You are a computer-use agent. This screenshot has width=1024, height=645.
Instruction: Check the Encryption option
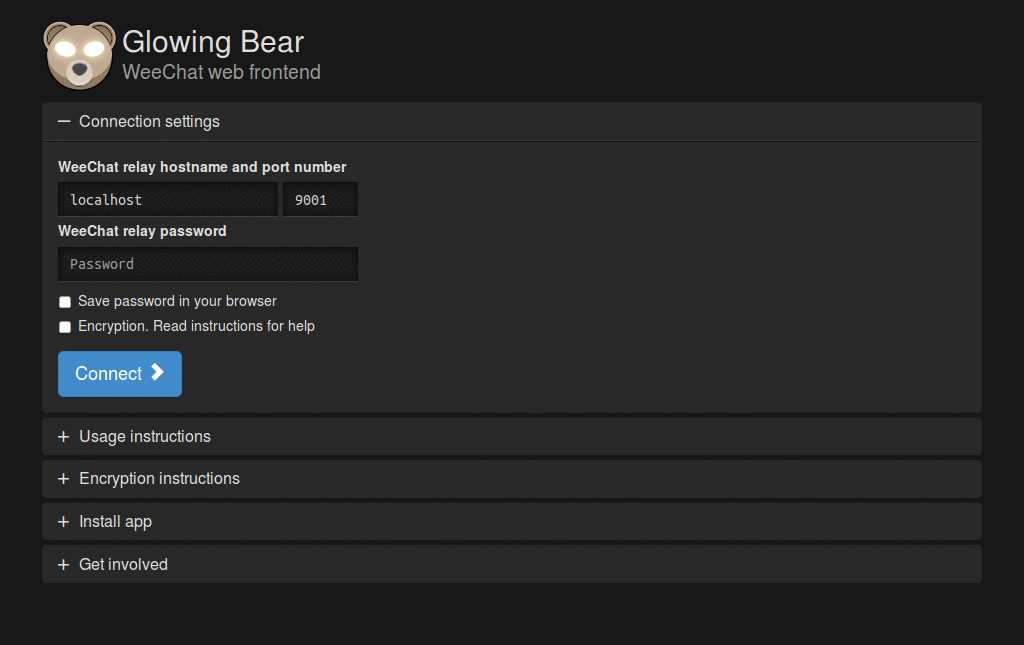pos(64,326)
